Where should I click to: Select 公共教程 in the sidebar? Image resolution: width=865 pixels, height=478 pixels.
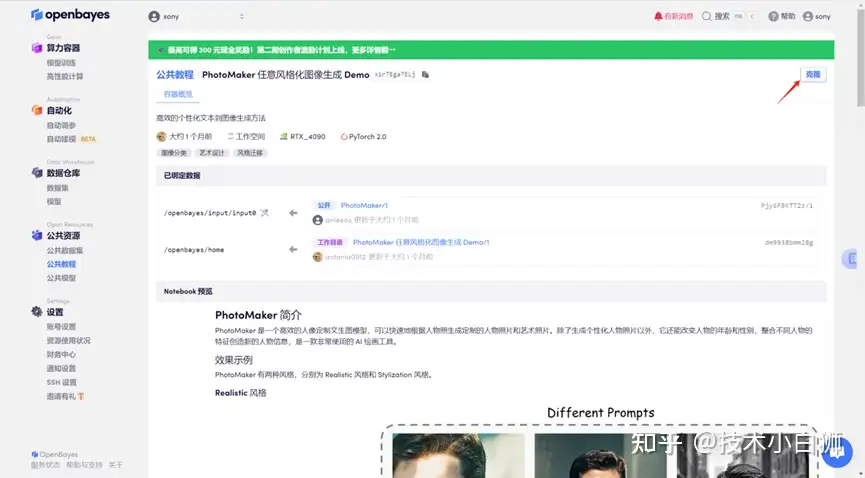(x=61, y=264)
